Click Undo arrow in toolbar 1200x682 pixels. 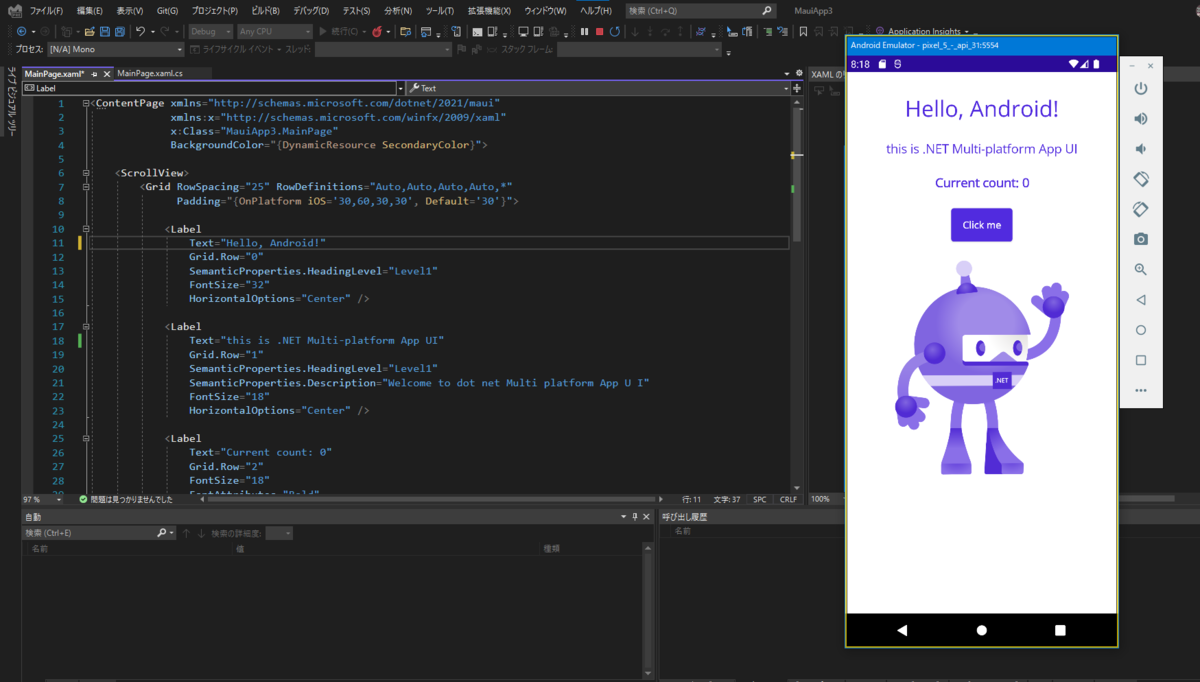[140, 32]
